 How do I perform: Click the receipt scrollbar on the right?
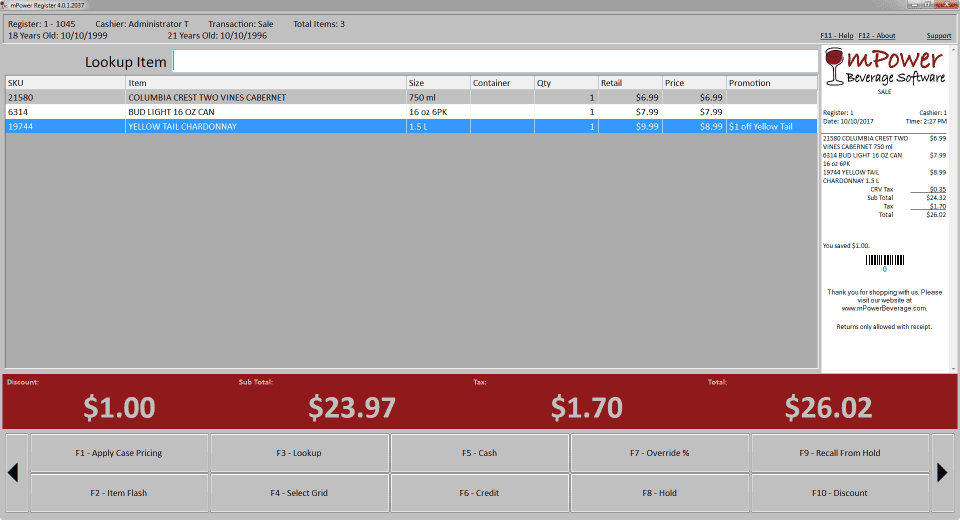click(x=952, y=209)
